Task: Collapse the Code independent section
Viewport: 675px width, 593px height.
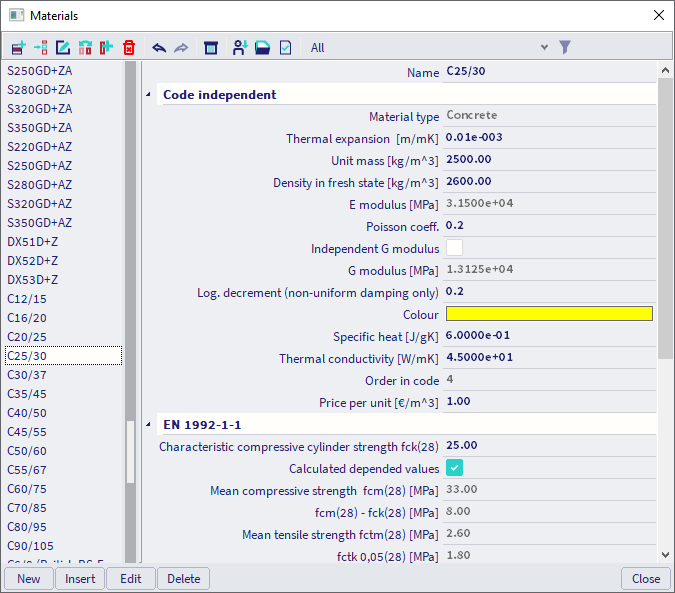Action: pyautogui.click(x=149, y=95)
